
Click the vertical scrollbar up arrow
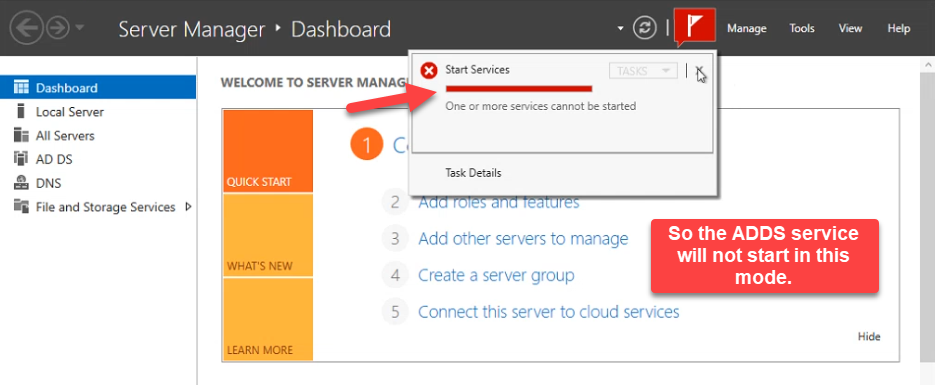pos(929,64)
